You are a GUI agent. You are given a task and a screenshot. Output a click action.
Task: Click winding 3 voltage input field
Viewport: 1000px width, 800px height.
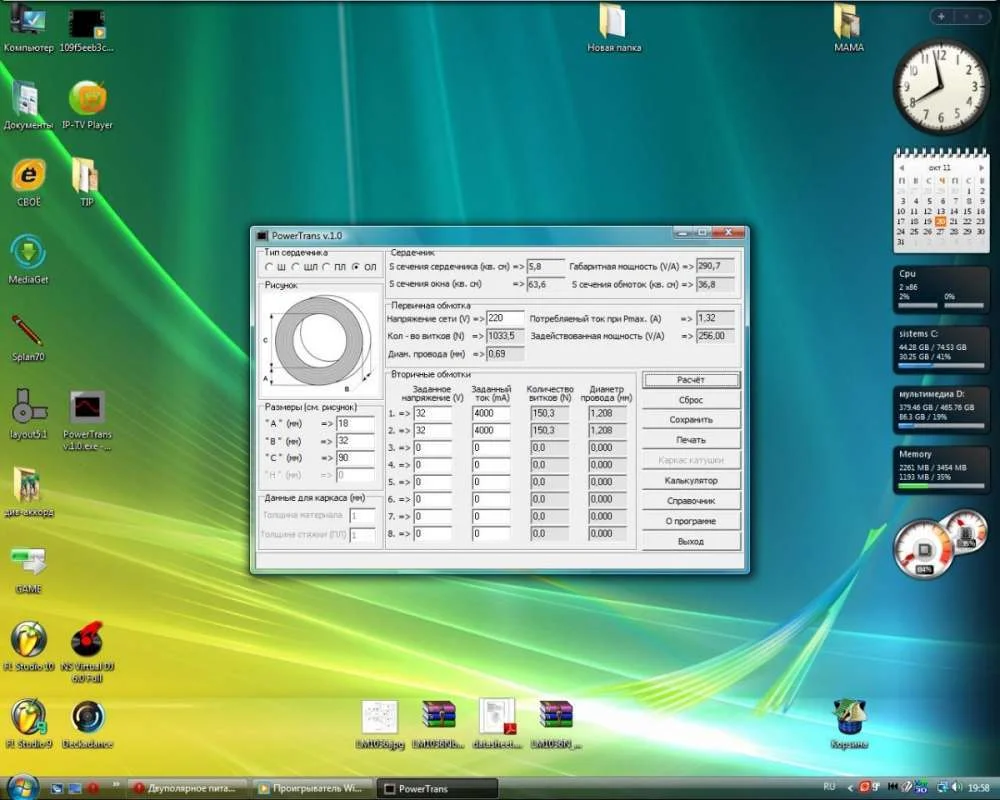433,448
